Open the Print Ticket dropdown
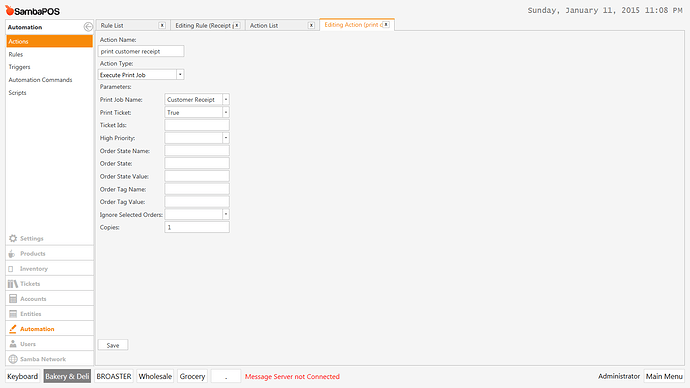The width and height of the screenshot is (690, 388). click(x=226, y=113)
